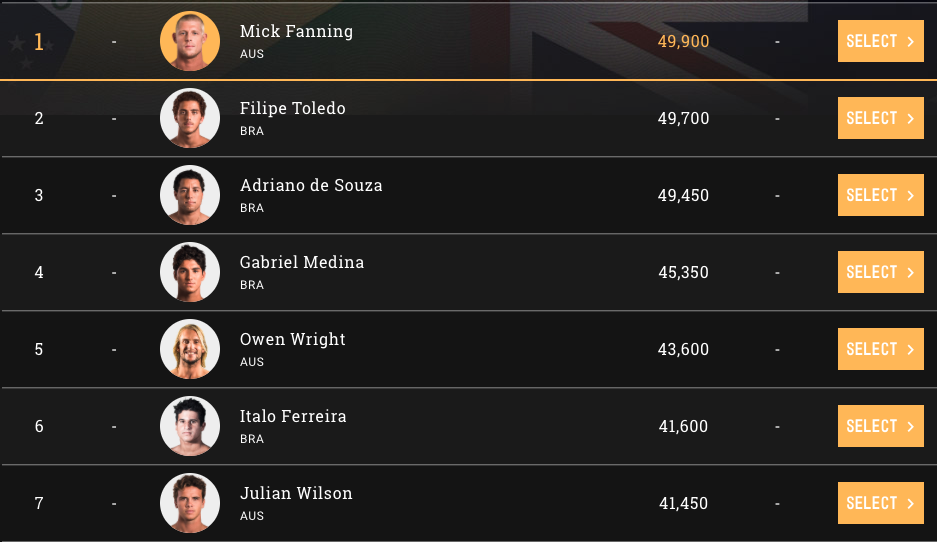Click Mick Fanning's avatar photo
This screenshot has height=542, width=937.
(190, 41)
